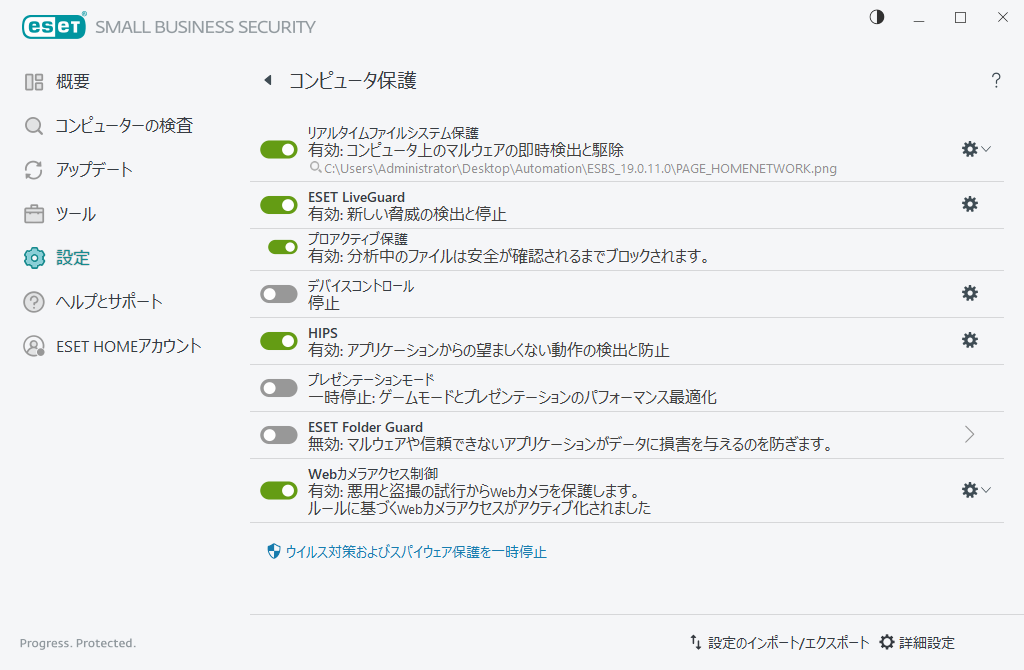Click the デバイスコントロール gear icon
Viewport: 1024px width, 670px height.
(968, 293)
